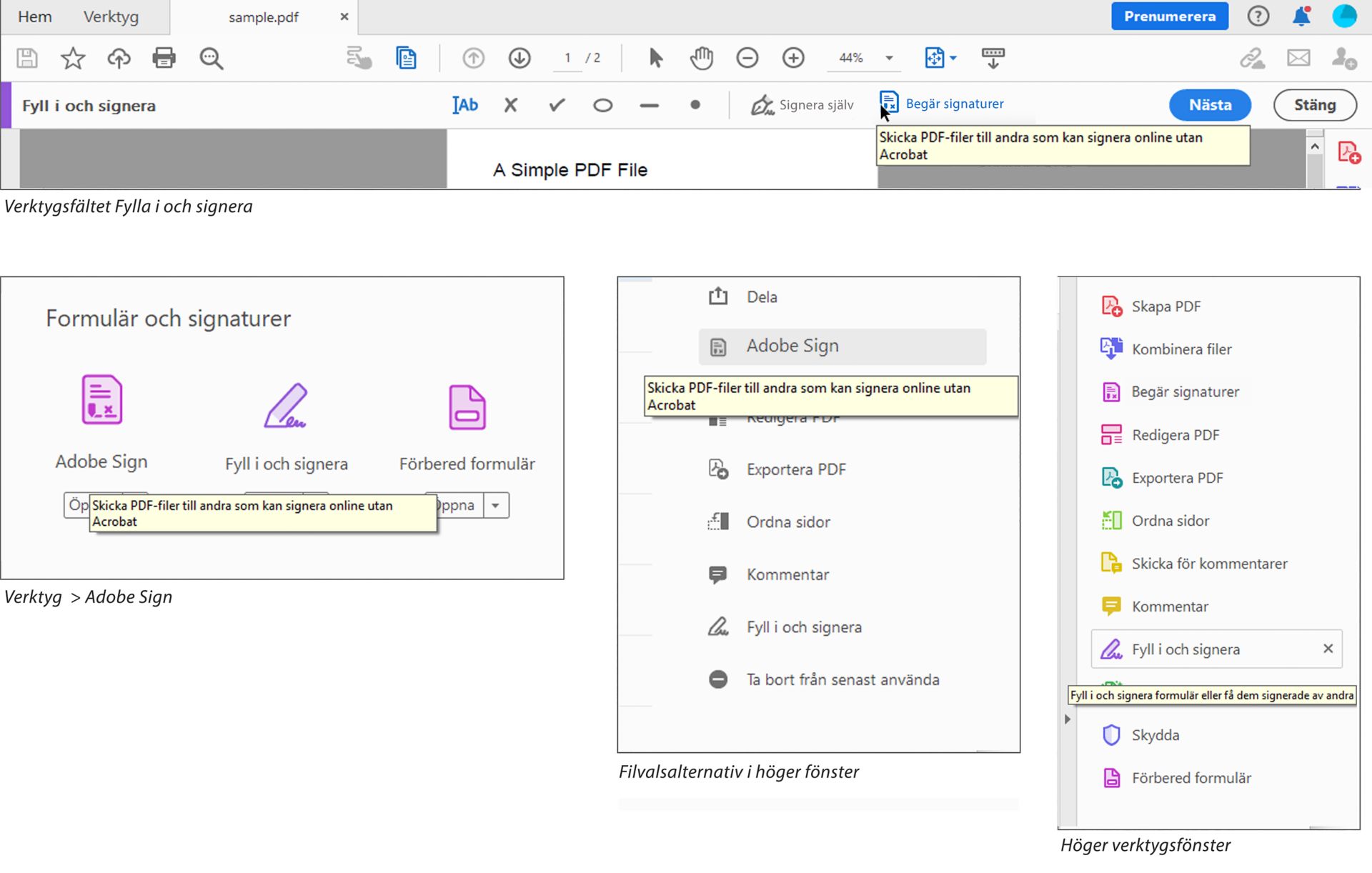Select the Add Text 'Ab' tool

[465, 105]
